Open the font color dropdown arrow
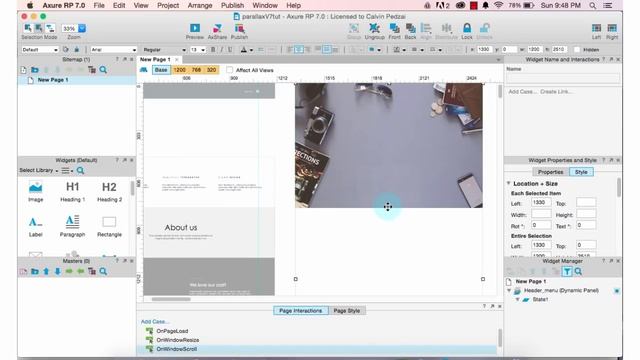Image resolution: width=640 pixels, height=360 pixels. (251, 50)
